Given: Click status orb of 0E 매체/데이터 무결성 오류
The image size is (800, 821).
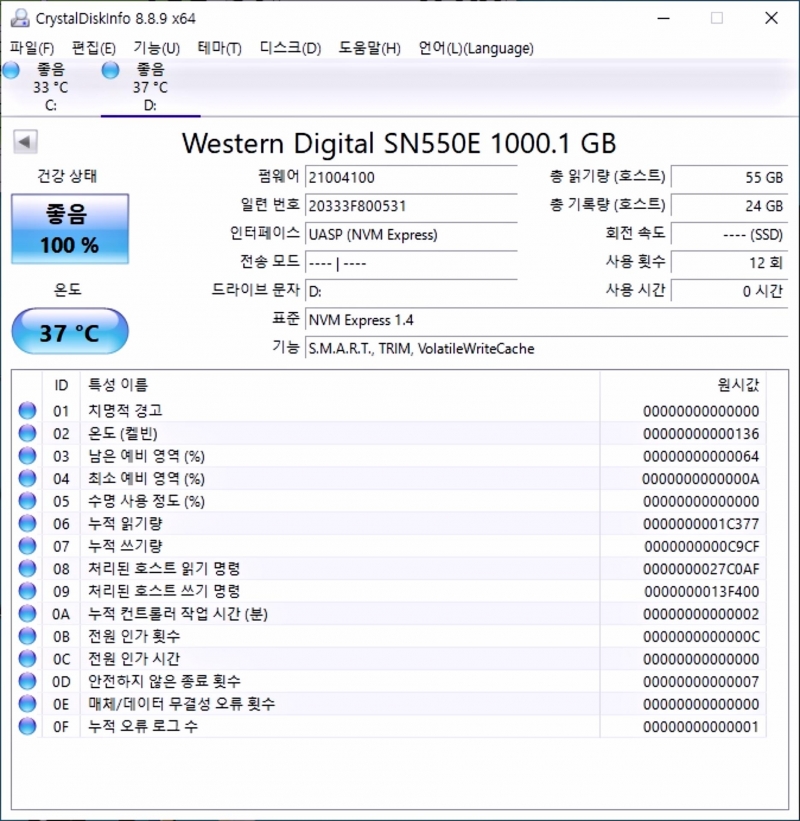Looking at the screenshot, I should (x=27, y=703).
